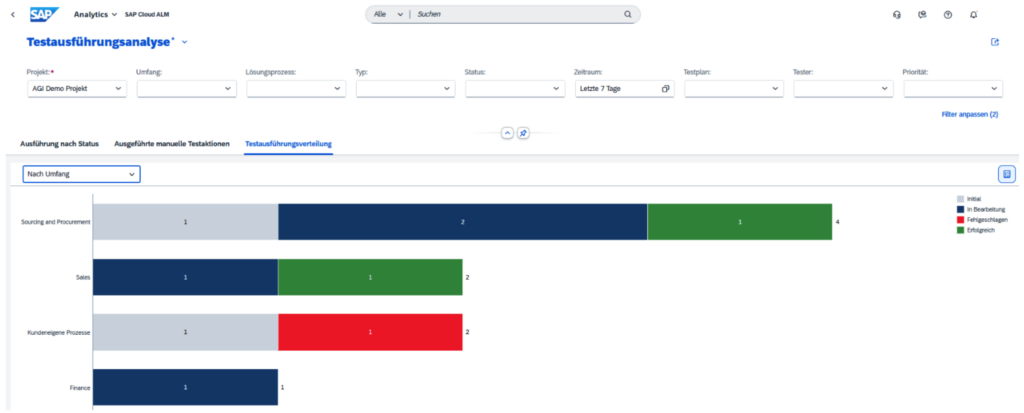Select Sales dark blue bar segment
Screen dimensions: 1024x413
185,277
